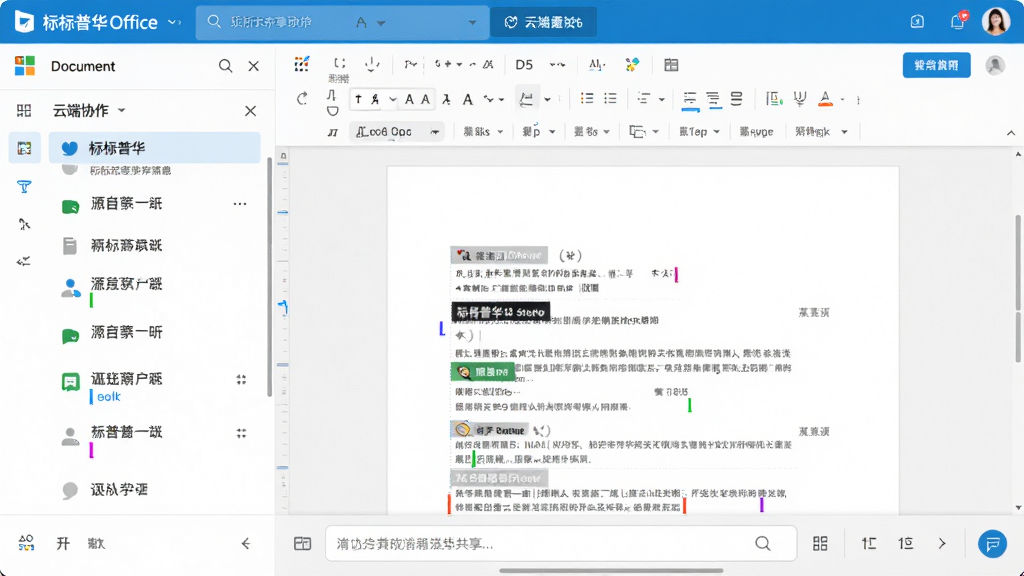Collapse the ribbon with the up chevron
This screenshot has width=1024, height=576.
point(1010,133)
